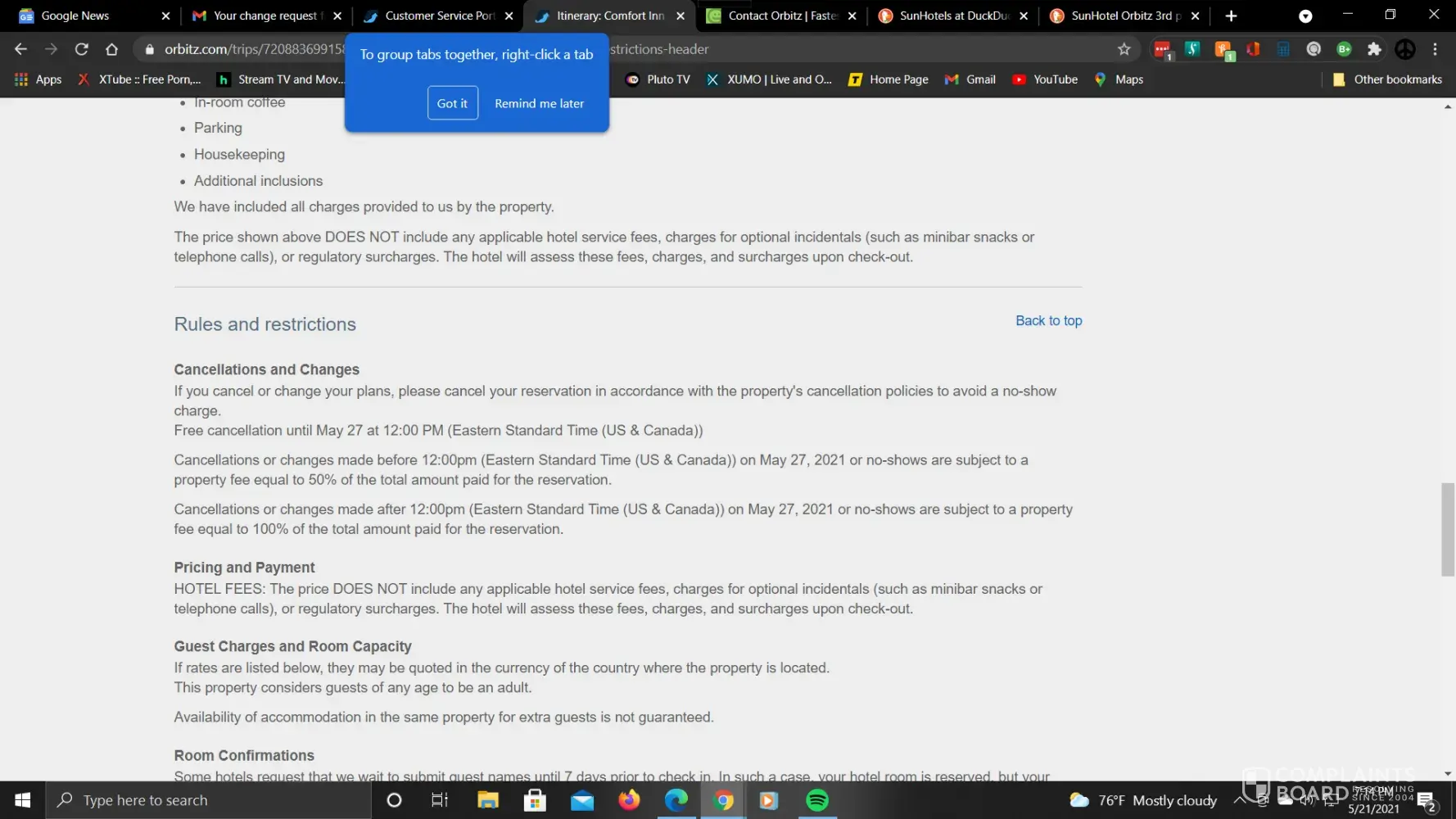1456x819 pixels.
Task: Open the Gmail bookmark
Action: 970,79
